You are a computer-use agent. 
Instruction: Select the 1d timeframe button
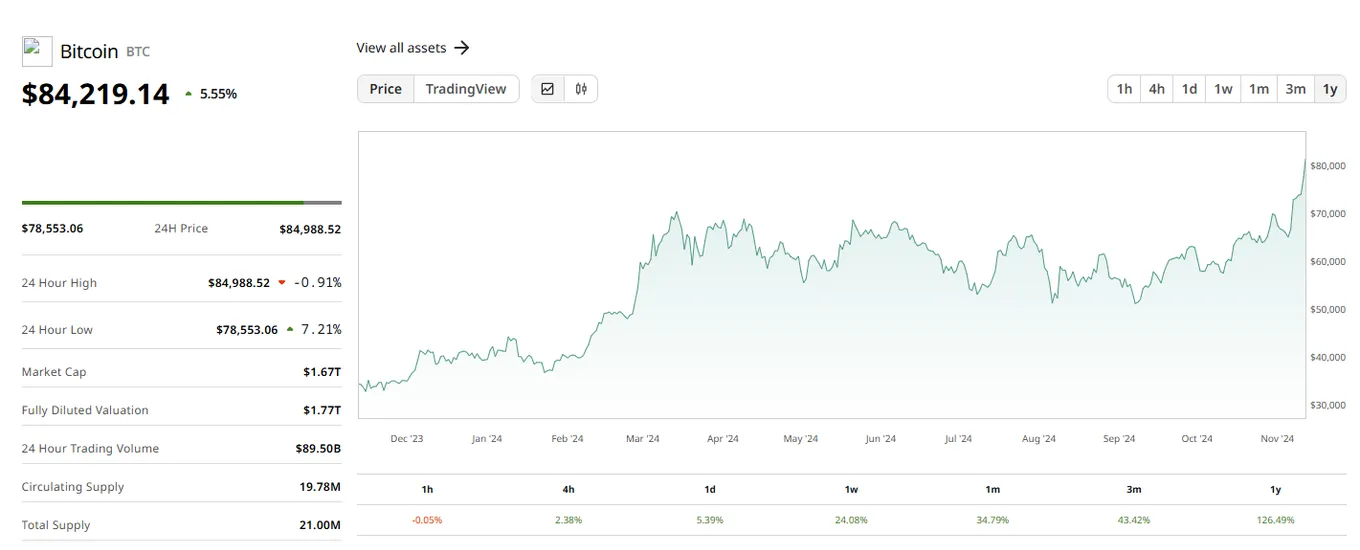pos(1189,89)
